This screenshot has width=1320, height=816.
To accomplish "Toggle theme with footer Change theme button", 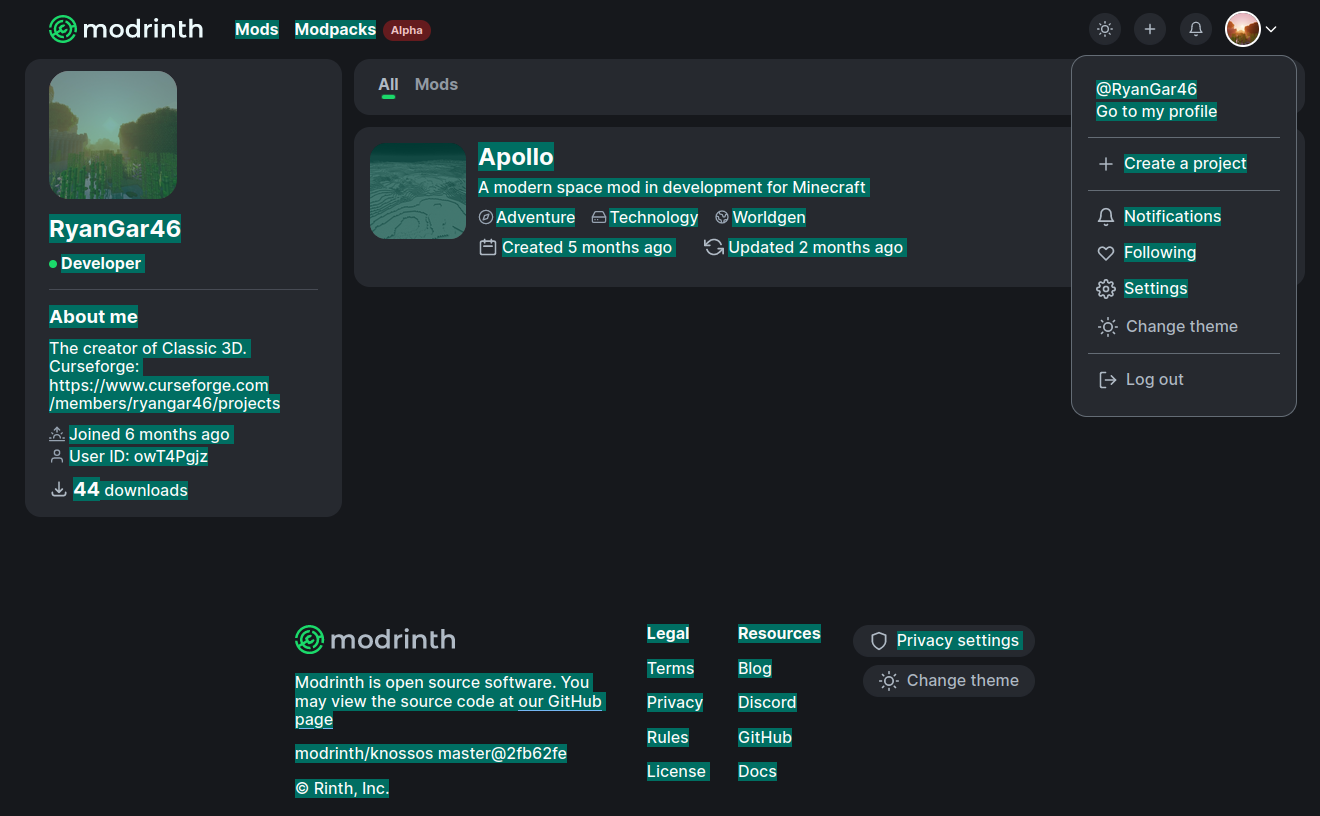I will [947, 680].
